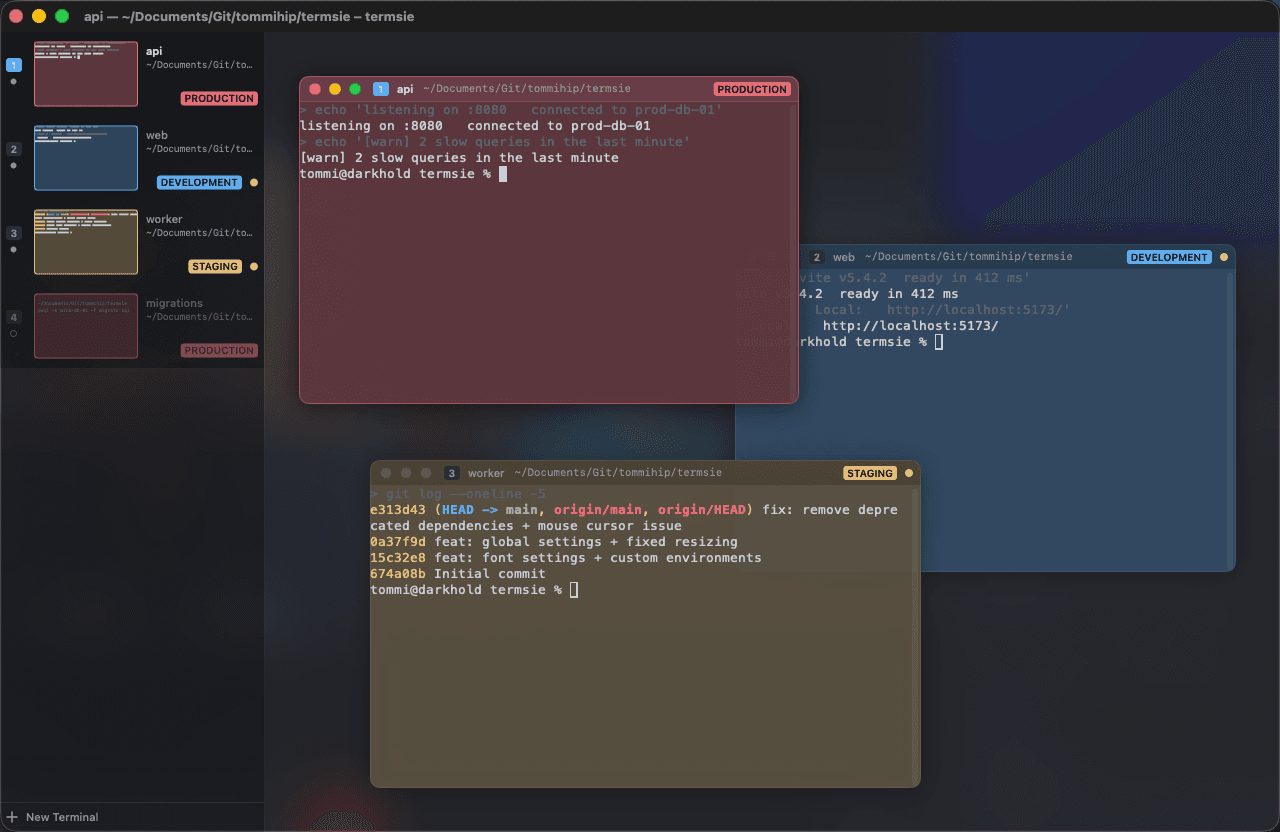
Task: Click commit hash 0a37f9d in worker terminal
Action: tap(398, 542)
